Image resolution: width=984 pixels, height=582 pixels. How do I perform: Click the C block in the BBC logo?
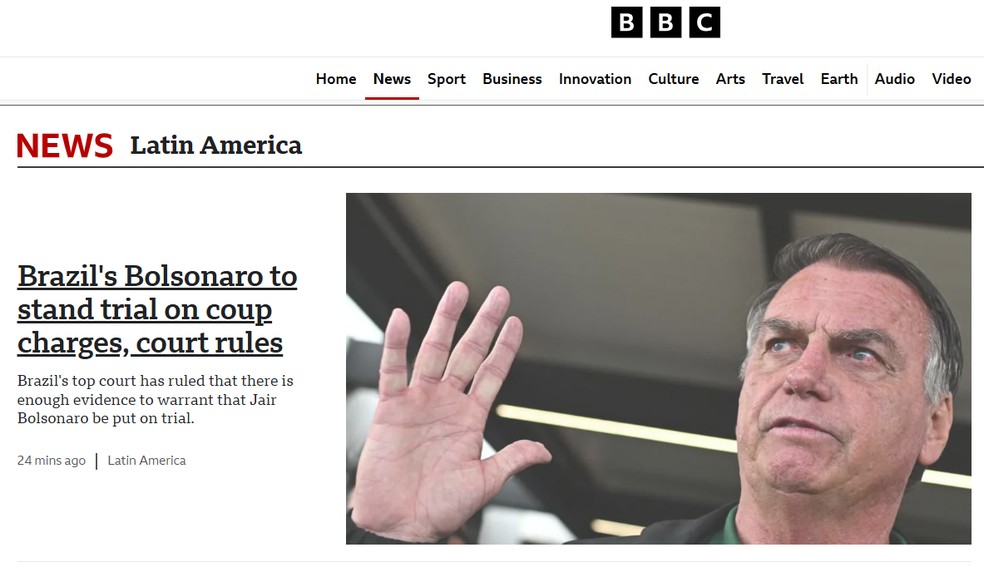(705, 23)
